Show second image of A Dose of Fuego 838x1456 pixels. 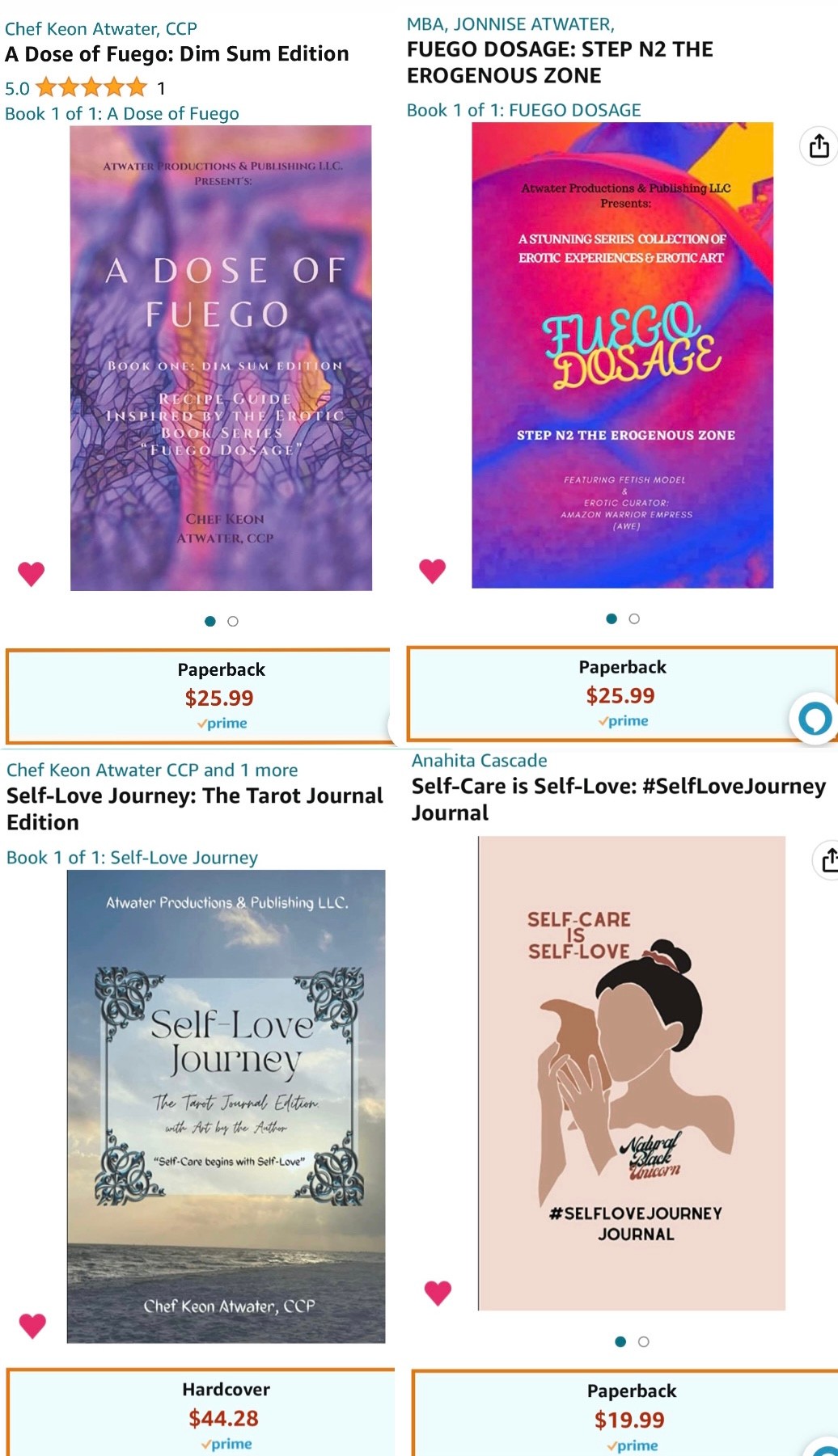[233, 622]
